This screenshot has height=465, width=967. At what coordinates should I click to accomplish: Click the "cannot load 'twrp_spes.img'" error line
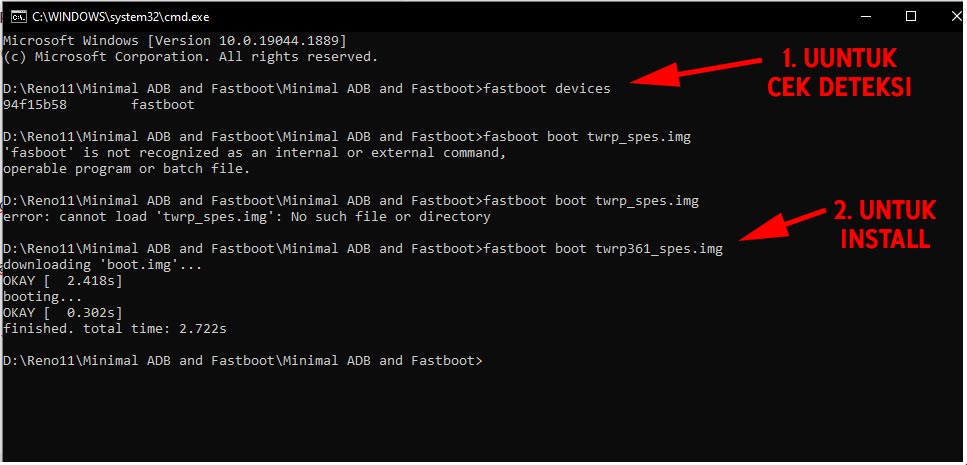247,216
